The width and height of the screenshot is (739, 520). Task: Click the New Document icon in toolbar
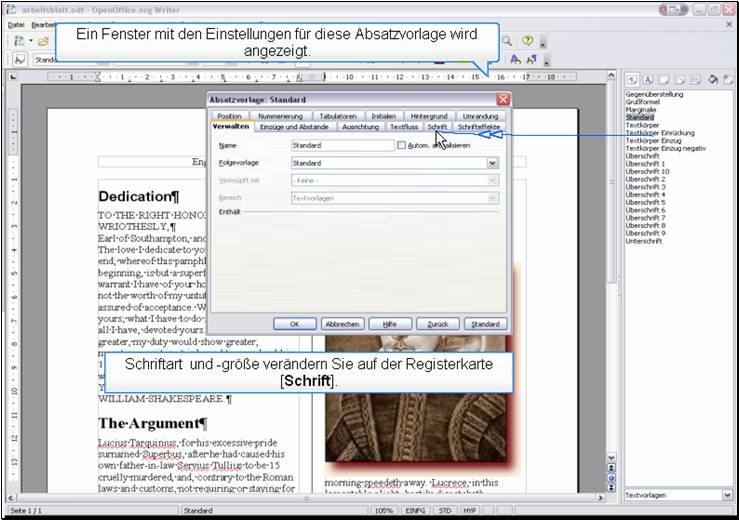[x=19, y=41]
